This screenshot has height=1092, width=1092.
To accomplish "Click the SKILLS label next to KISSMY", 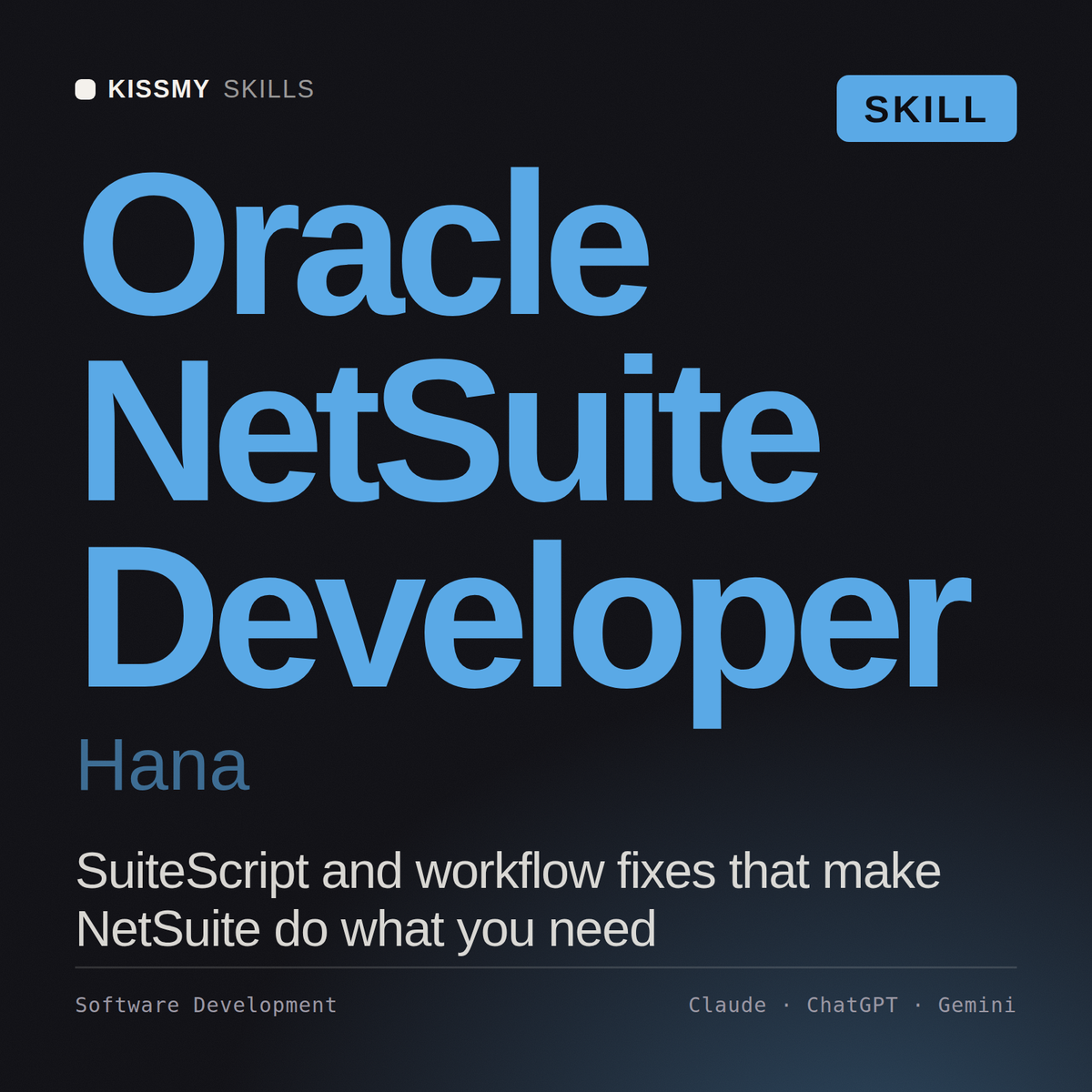I will (x=268, y=89).
